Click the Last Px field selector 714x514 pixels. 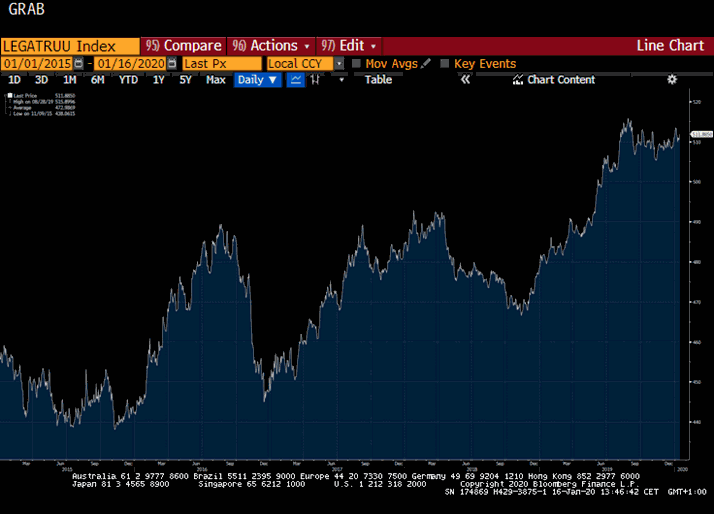221,63
